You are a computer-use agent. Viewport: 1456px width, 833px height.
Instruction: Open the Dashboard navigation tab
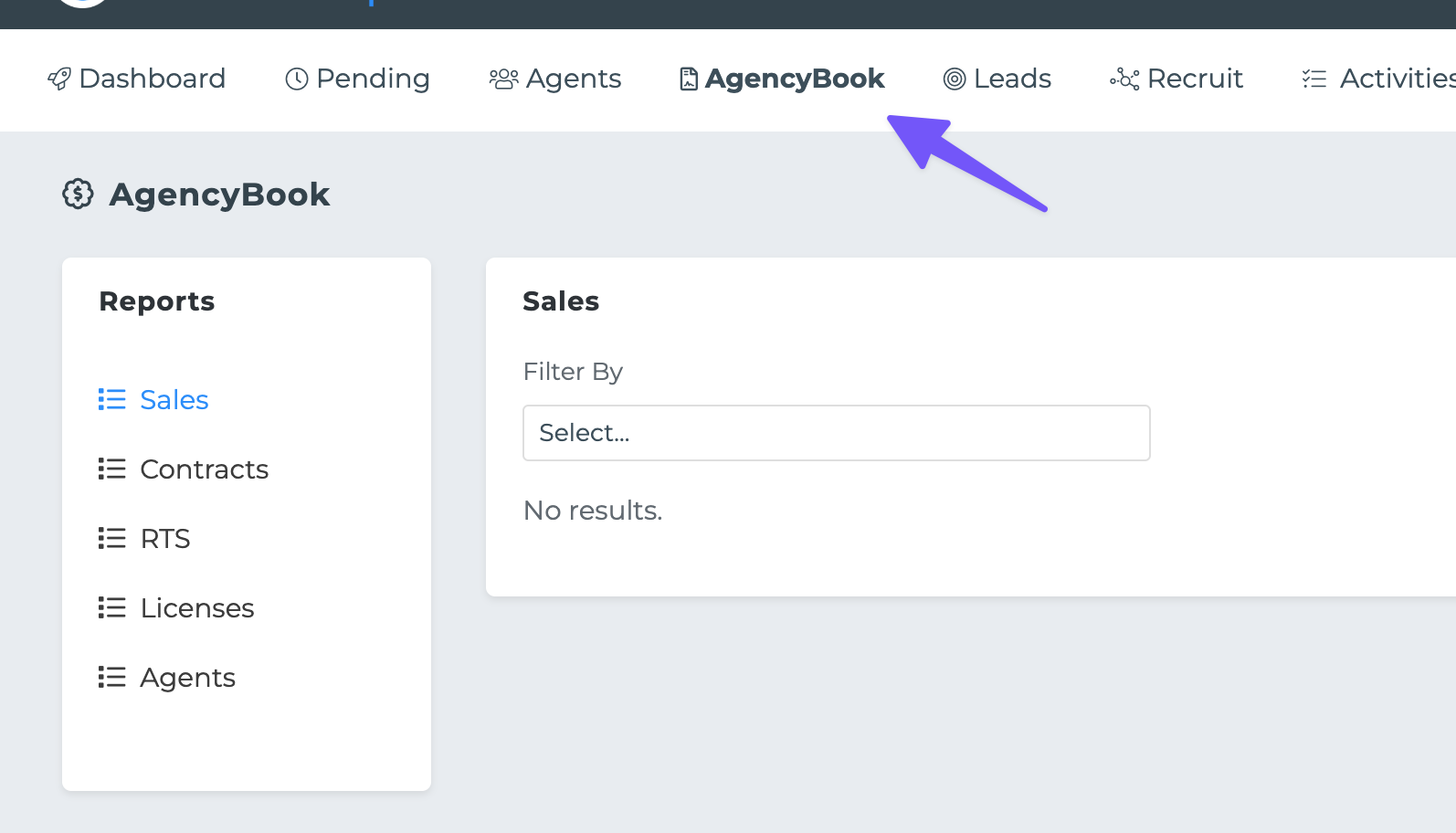[152, 79]
